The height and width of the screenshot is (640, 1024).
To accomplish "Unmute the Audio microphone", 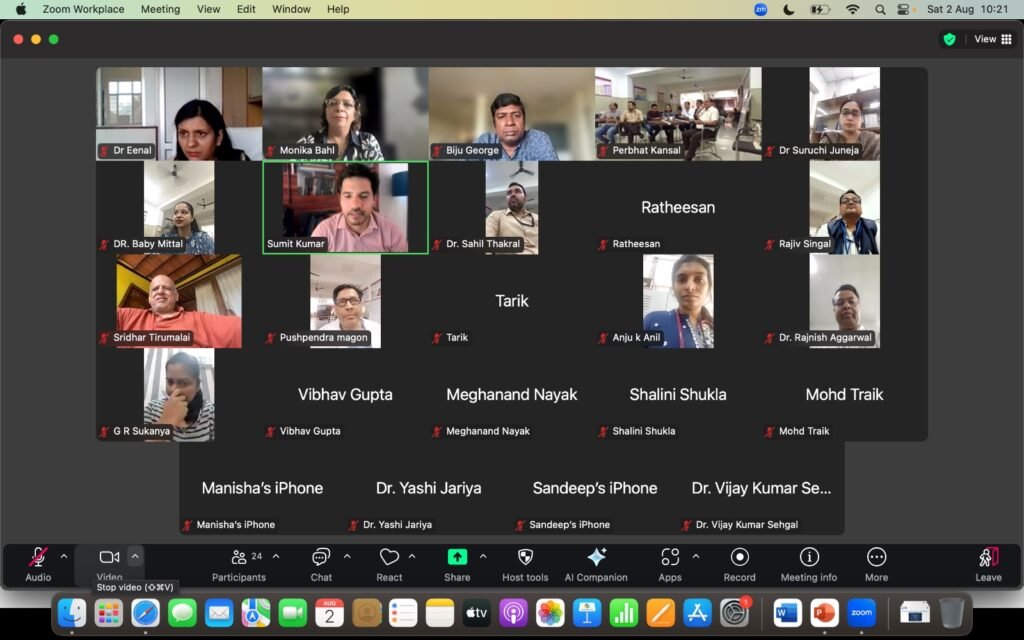I will [38, 565].
